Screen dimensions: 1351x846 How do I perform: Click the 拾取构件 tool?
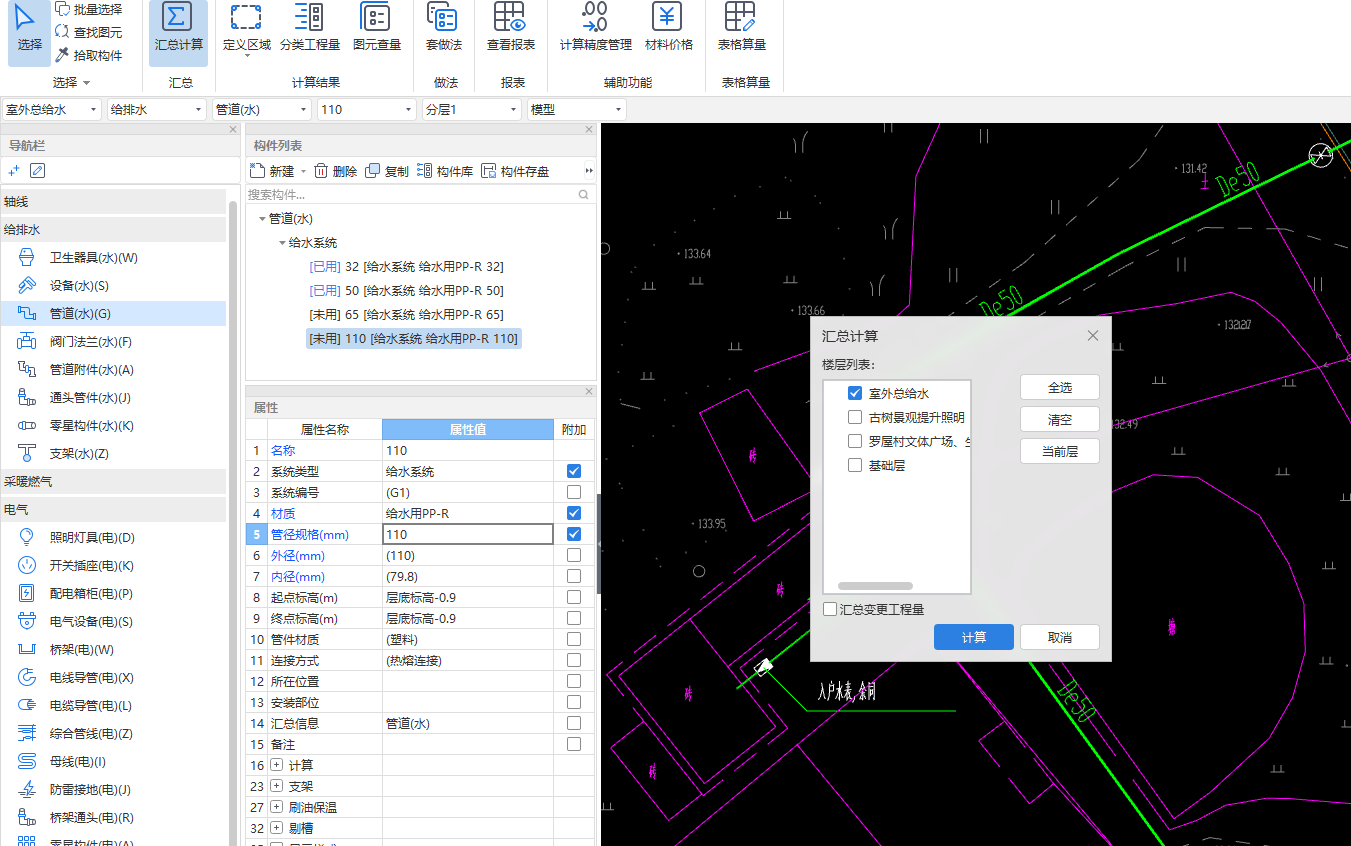[x=89, y=55]
